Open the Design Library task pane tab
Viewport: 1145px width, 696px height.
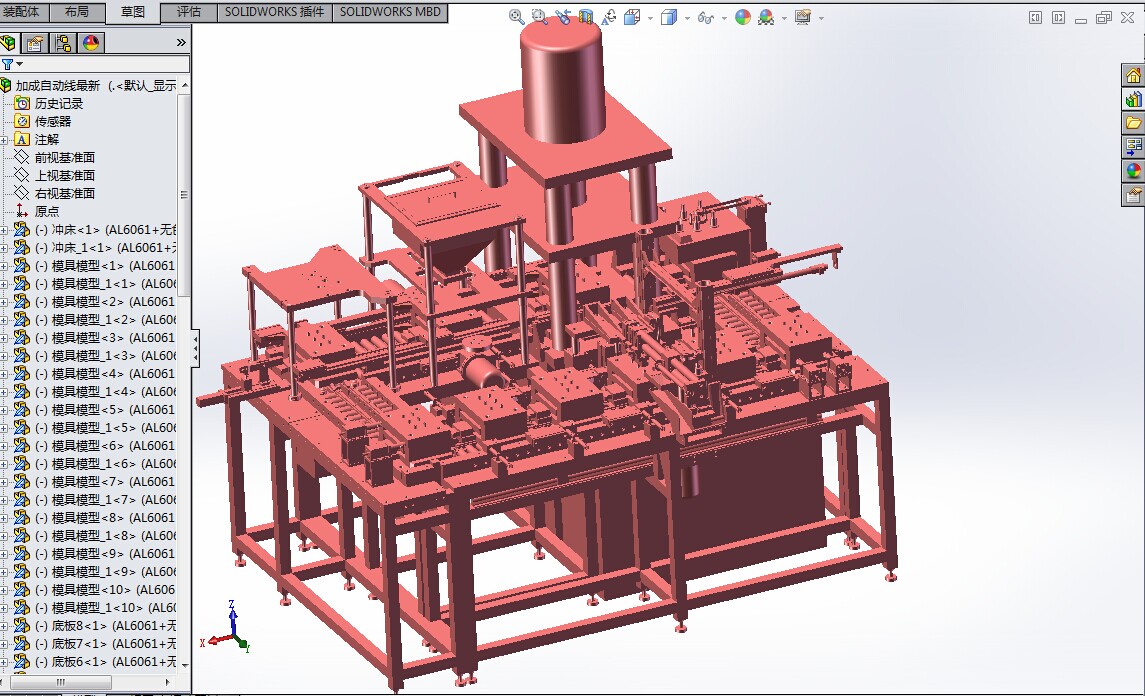pyautogui.click(x=1133, y=99)
